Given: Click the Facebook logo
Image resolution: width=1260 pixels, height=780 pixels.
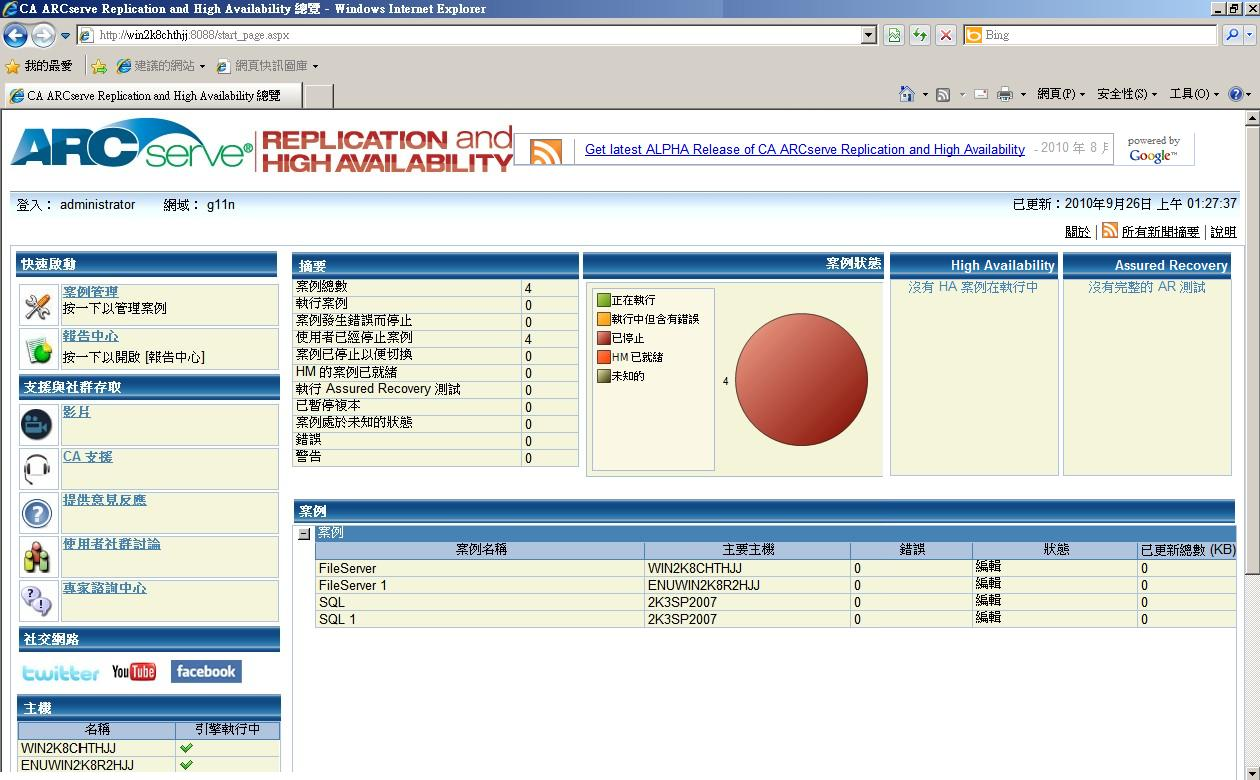Looking at the screenshot, I should point(206,671).
